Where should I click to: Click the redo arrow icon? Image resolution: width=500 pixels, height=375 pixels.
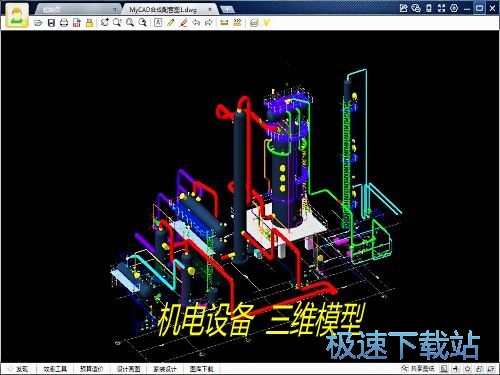point(209,23)
